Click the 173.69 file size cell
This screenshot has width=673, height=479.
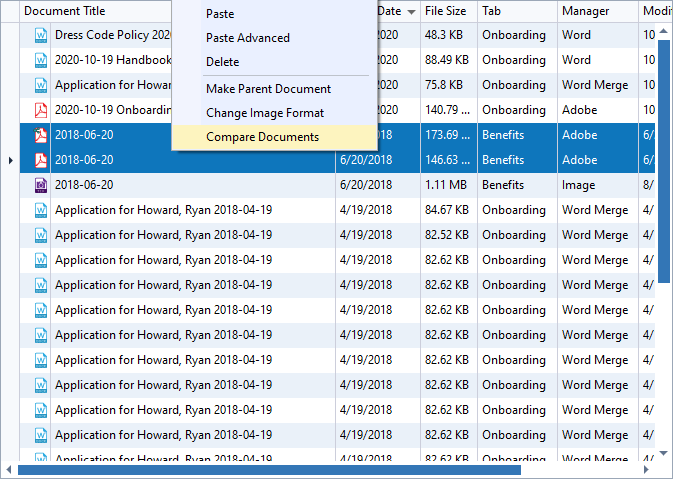point(447,135)
